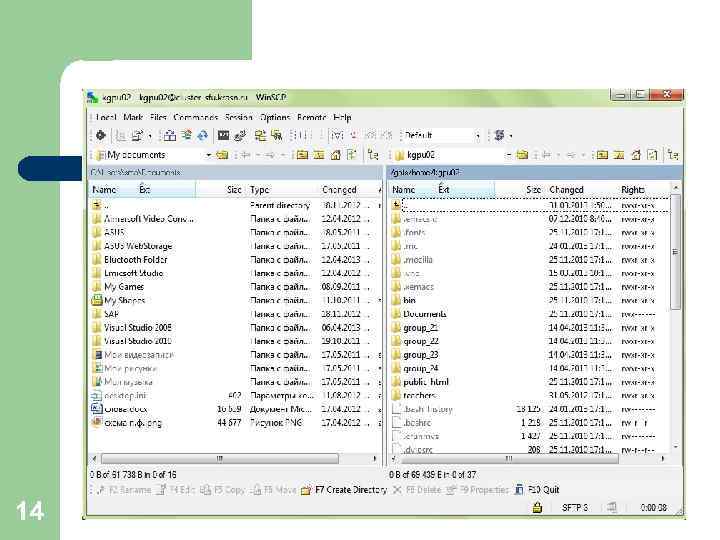The width and height of the screenshot is (720, 540).
Task: Click SFTP-3 protocol in the status bar
Action: point(574,507)
